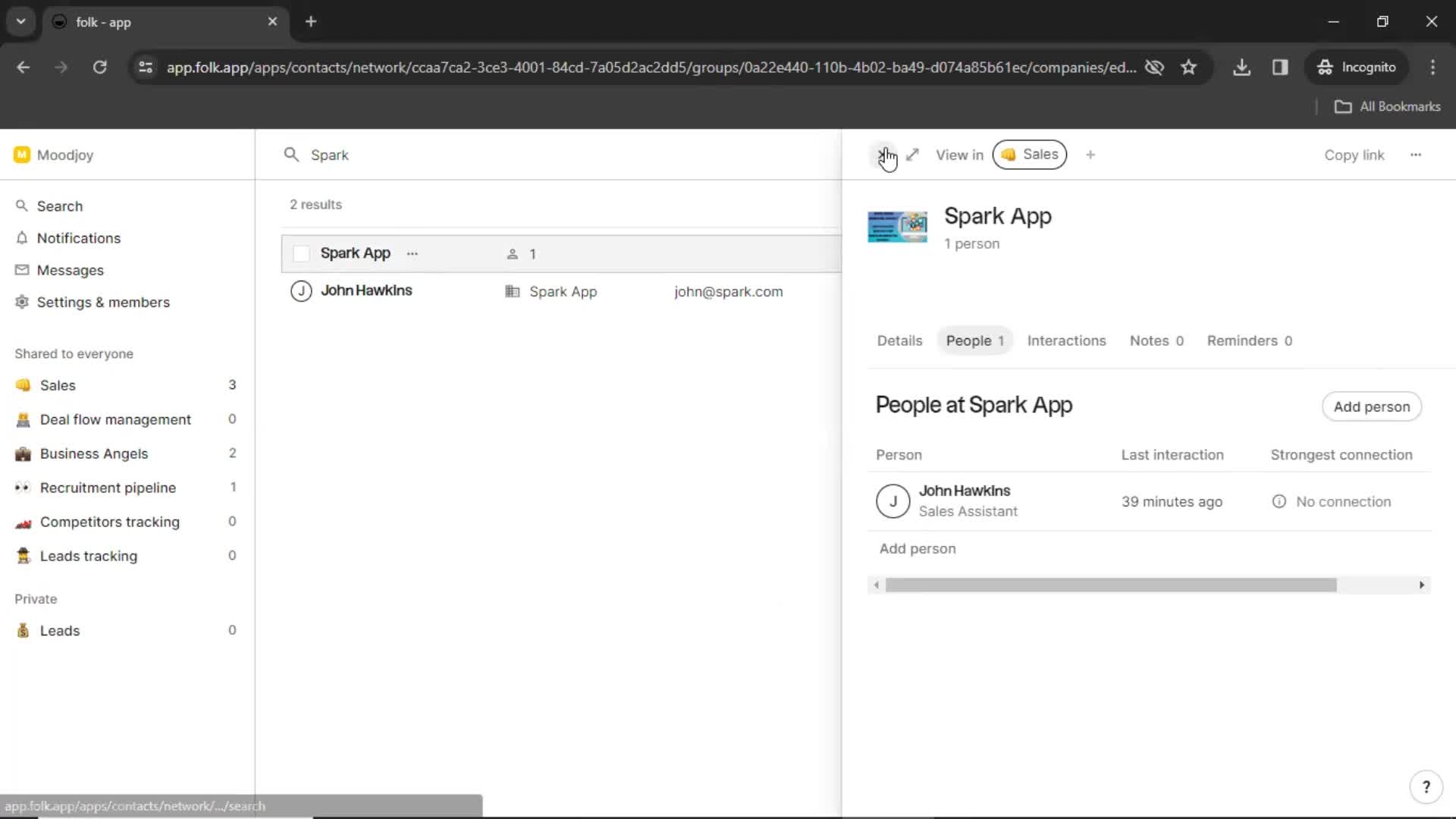Click the site information icon in address bar

pyautogui.click(x=146, y=67)
